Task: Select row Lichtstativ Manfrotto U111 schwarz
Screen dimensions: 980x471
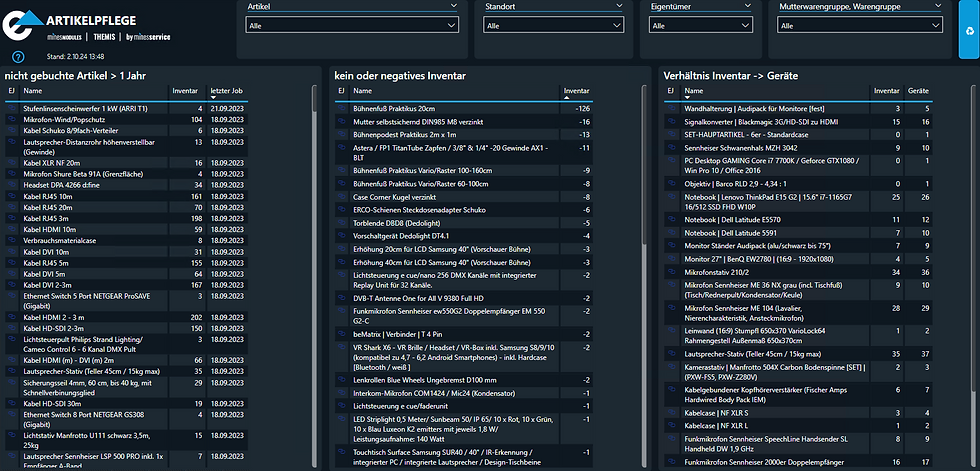Action: point(126,440)
